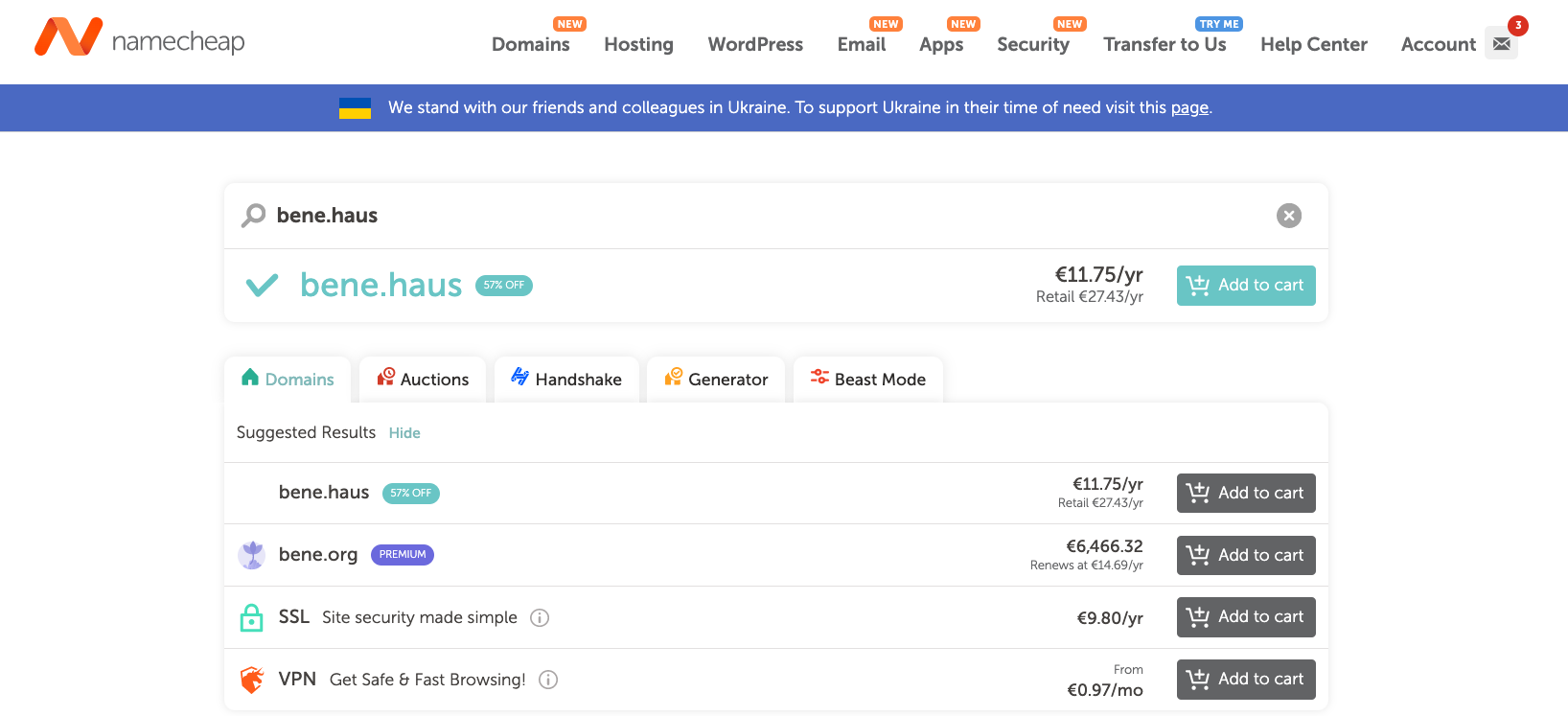The width and height of the screenshot is (1568, 716).
Task: Click the €6,466.32 price
Action: 1104,546
